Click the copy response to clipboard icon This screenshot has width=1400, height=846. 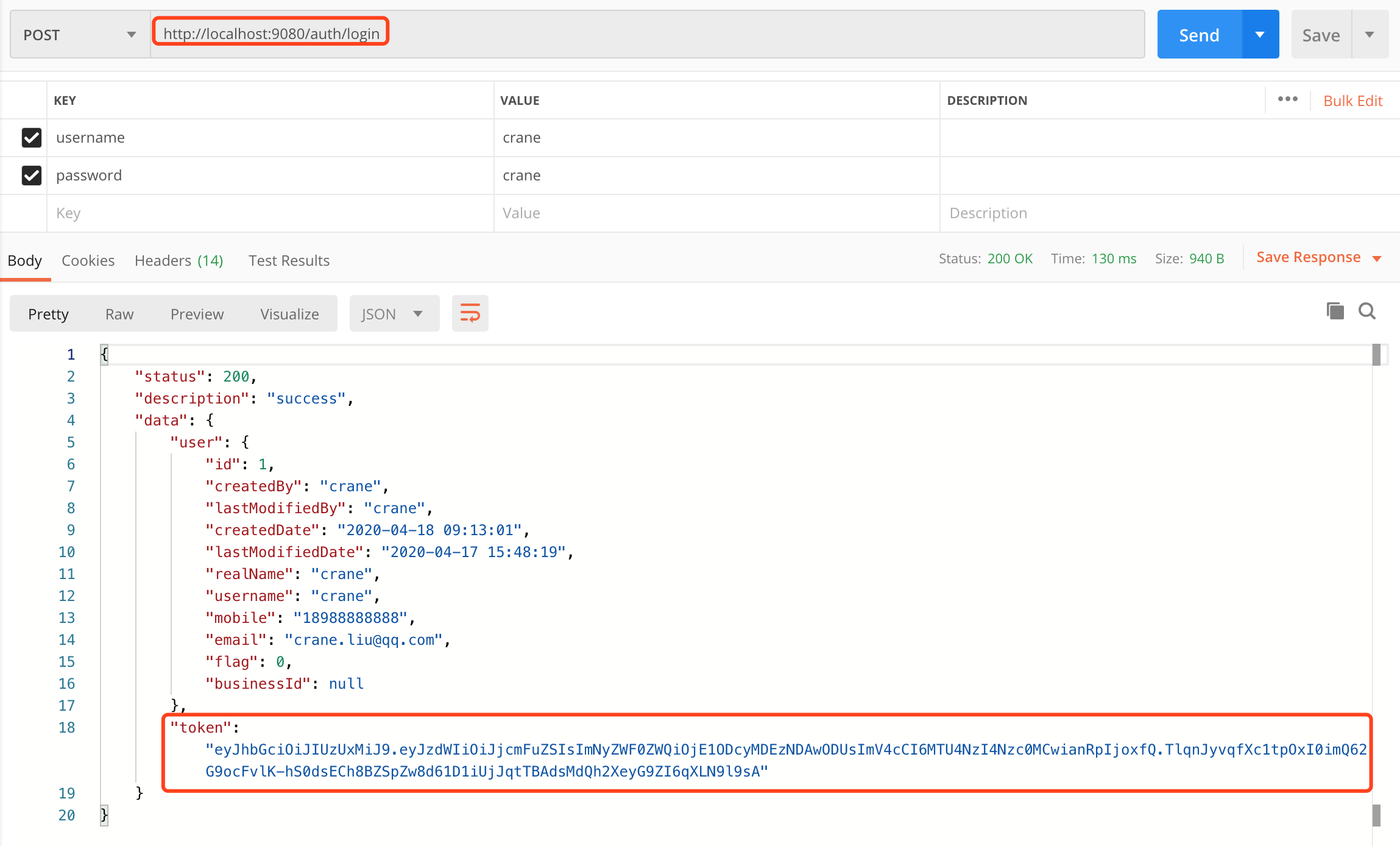[x=1335, y=311]
